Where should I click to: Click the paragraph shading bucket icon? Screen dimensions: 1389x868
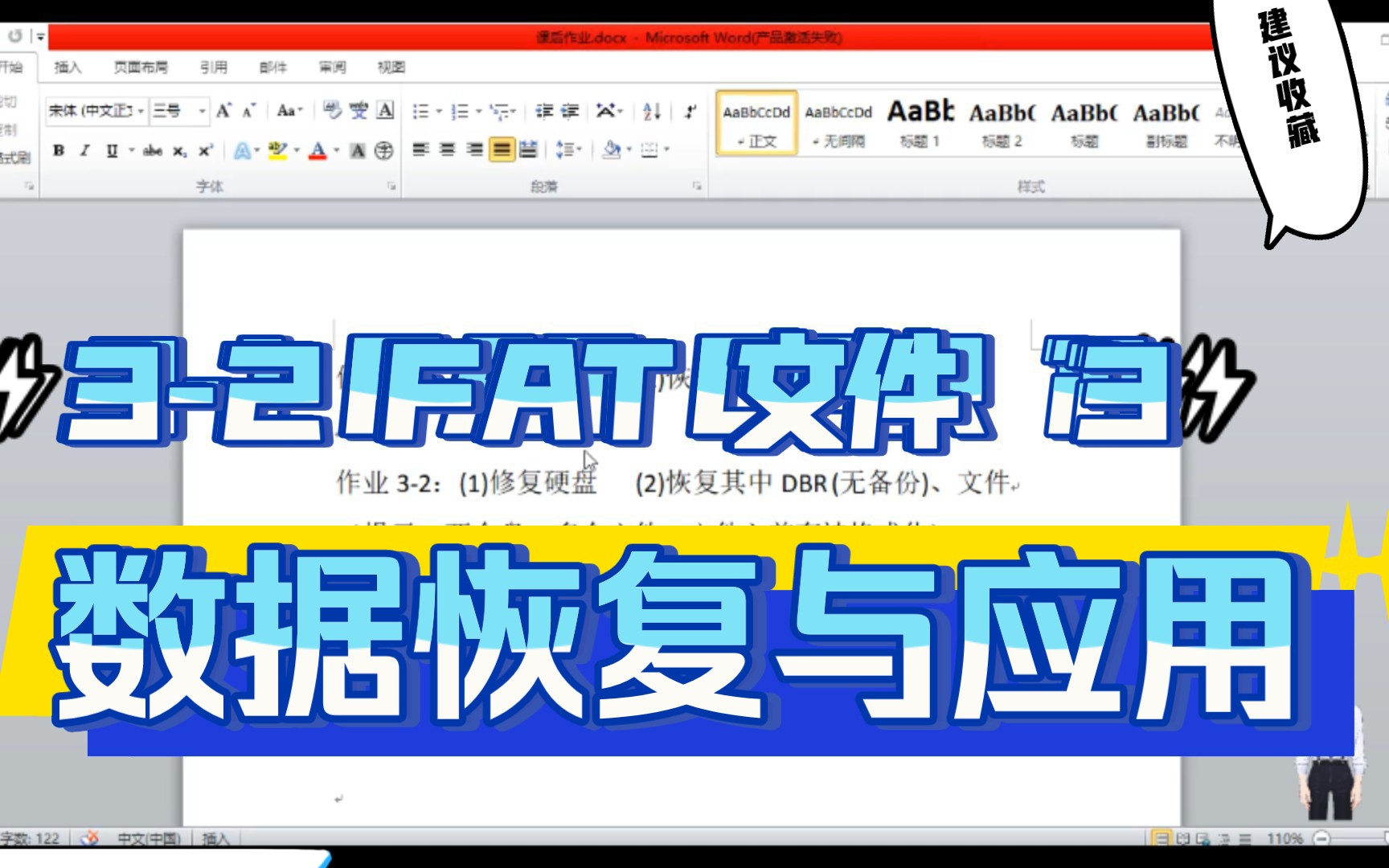click(x=612, y=149)
